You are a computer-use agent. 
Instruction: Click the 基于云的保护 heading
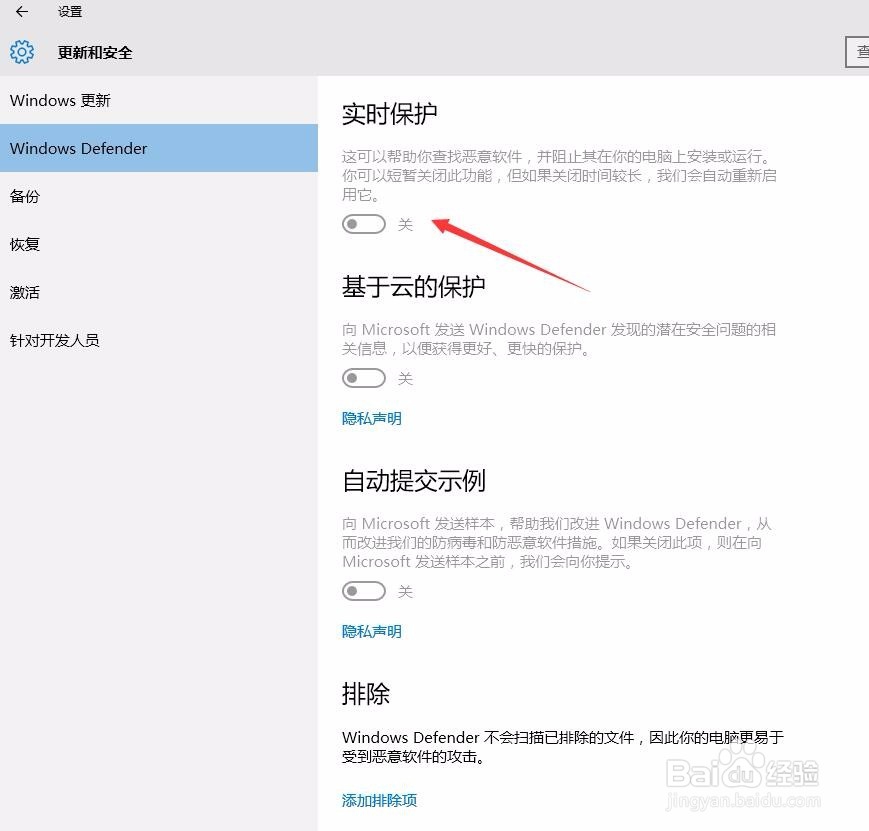coord(413,287)
